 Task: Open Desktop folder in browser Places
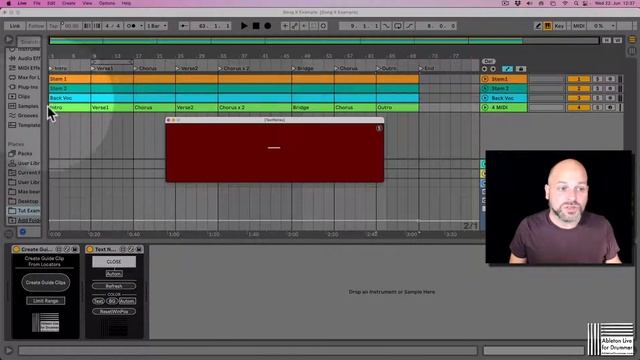click(24, 201)
